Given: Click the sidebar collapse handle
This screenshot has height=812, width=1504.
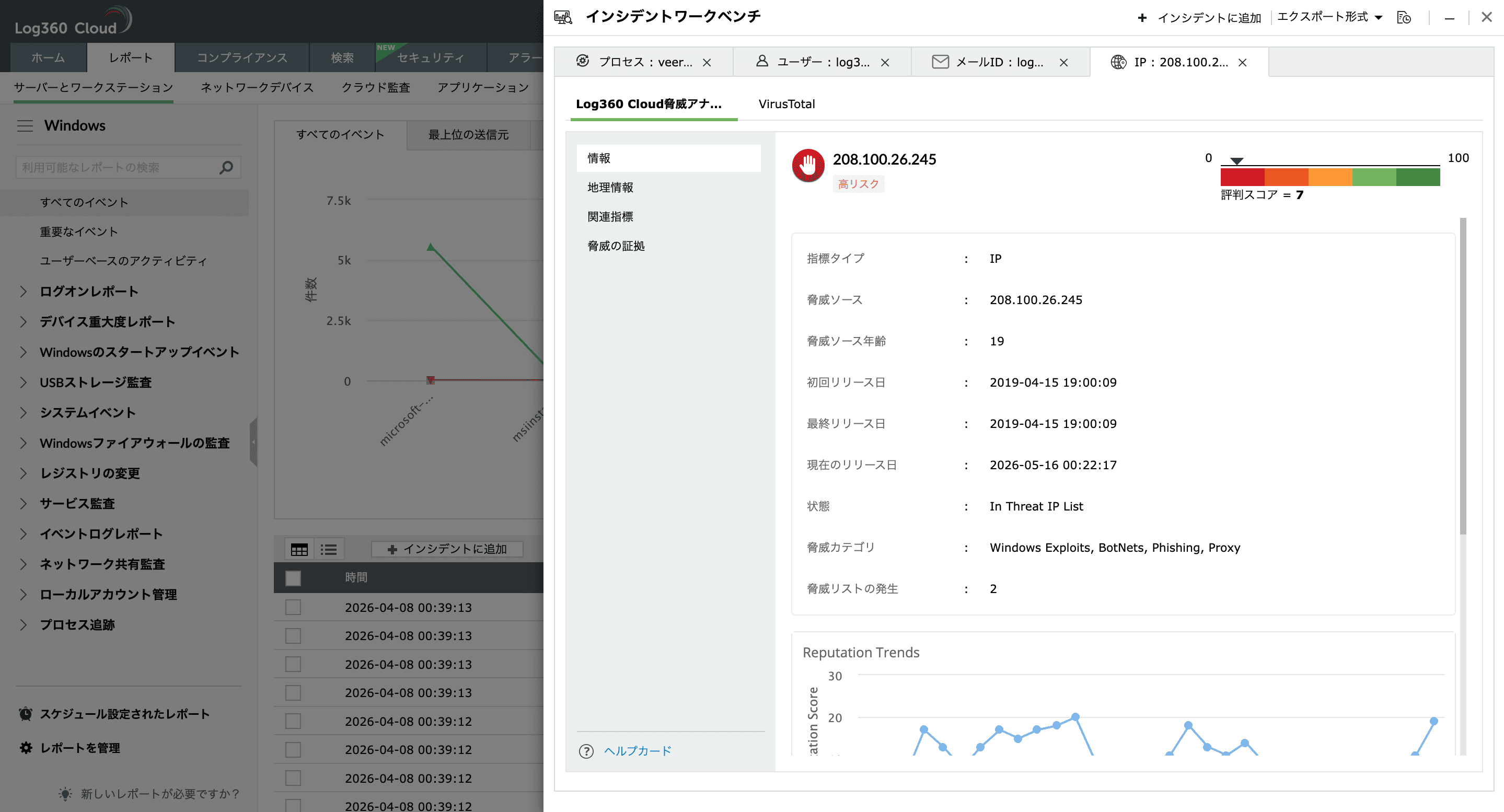Looking at the screenshot, I should [253, 442].
